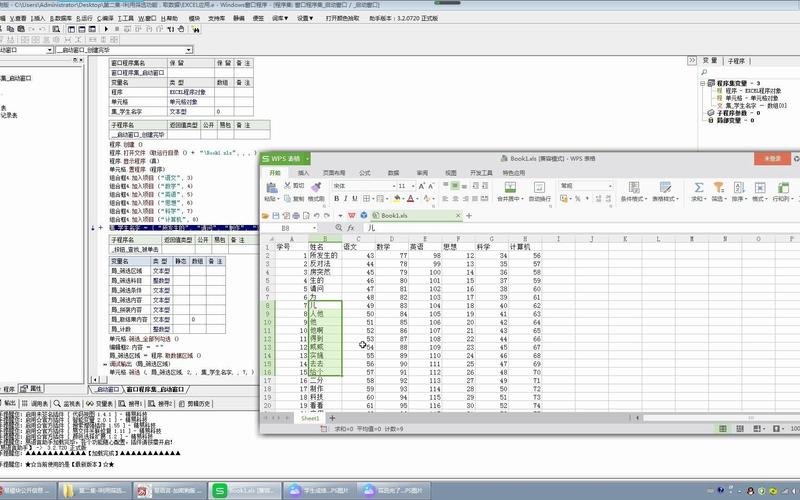Click the Page Layout view icon in WPS status bar
The width and height of the screenshot is (800, 500).
(x=740, y=429)
